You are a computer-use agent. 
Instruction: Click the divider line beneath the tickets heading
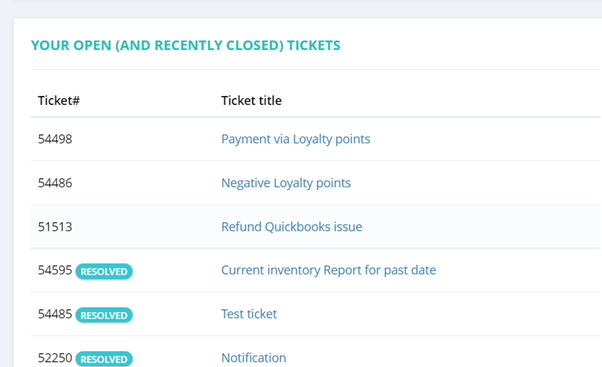coord(316,69)
